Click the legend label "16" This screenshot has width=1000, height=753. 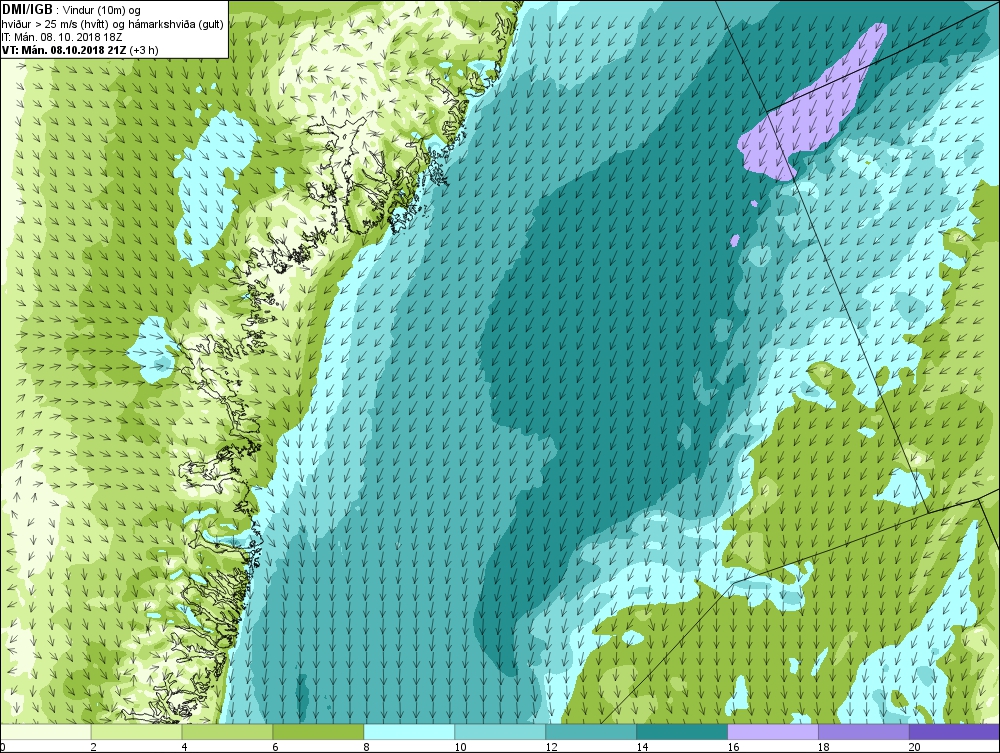pyautogui.click(x=733, y=747)
